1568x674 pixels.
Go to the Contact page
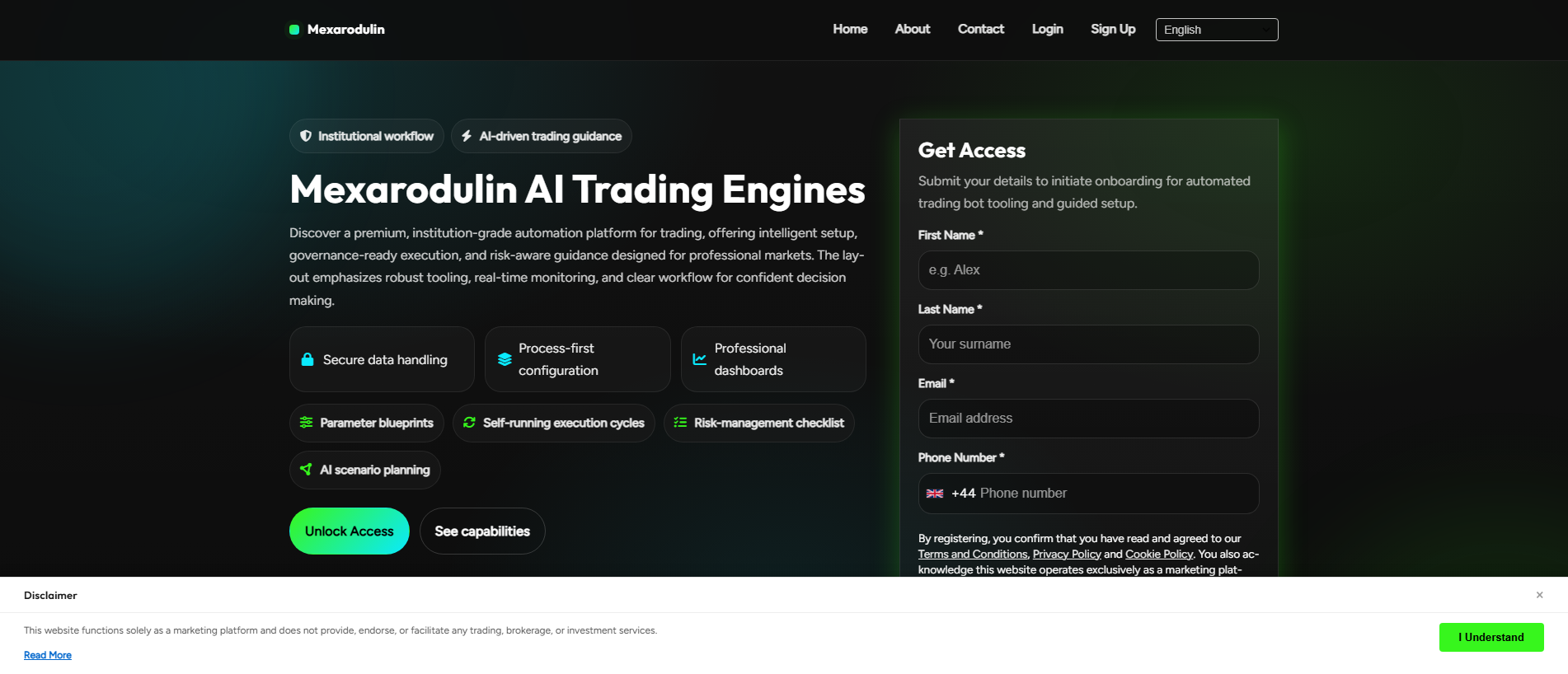point(981,29)
